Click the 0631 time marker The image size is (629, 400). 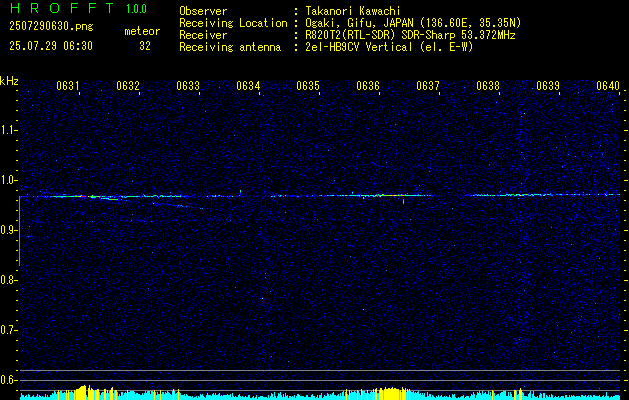pos(68,86)
